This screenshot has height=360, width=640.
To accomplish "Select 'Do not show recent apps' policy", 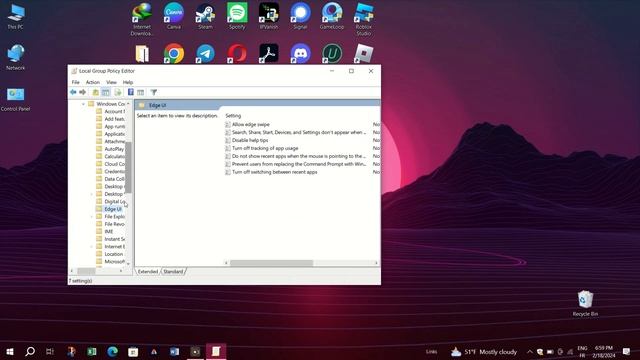I will (299, 156).
